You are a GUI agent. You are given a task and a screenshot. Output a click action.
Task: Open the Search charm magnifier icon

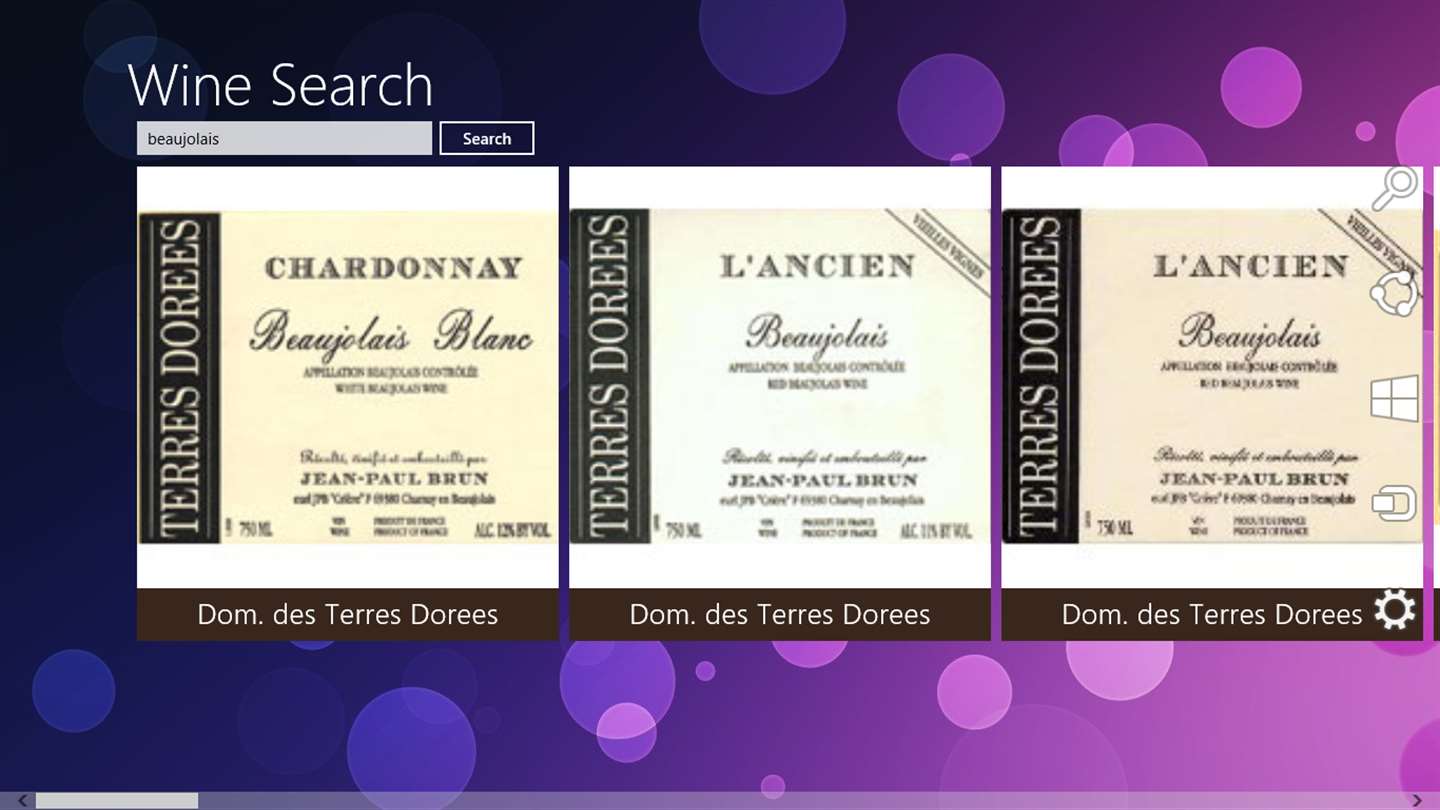pyautogui.click(x=1395, y=188)
